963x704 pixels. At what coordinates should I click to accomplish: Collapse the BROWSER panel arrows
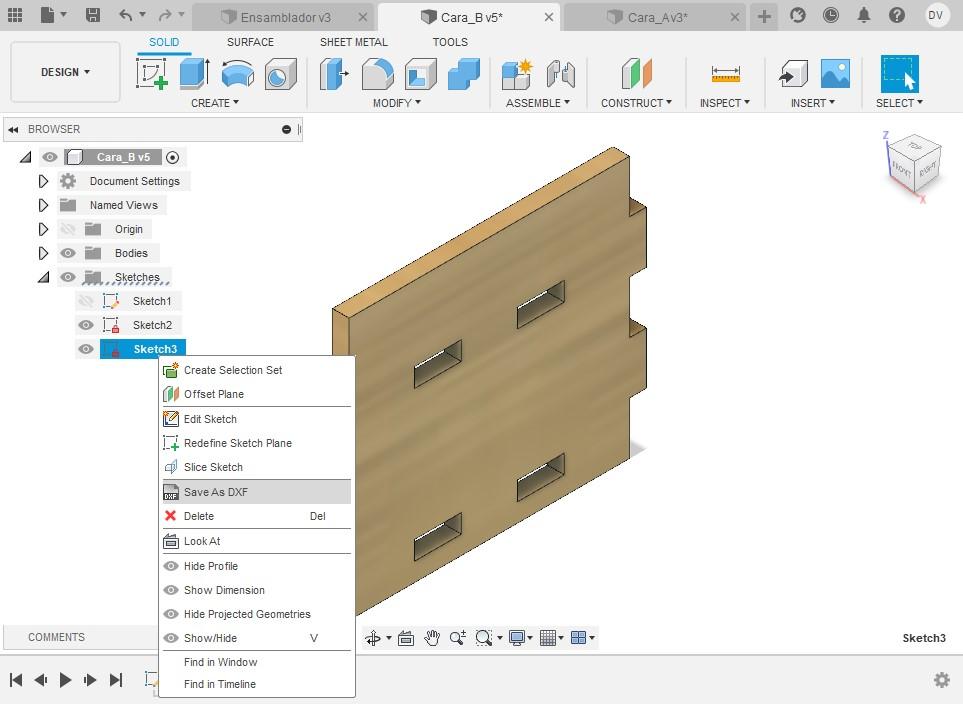pos(13,130)
